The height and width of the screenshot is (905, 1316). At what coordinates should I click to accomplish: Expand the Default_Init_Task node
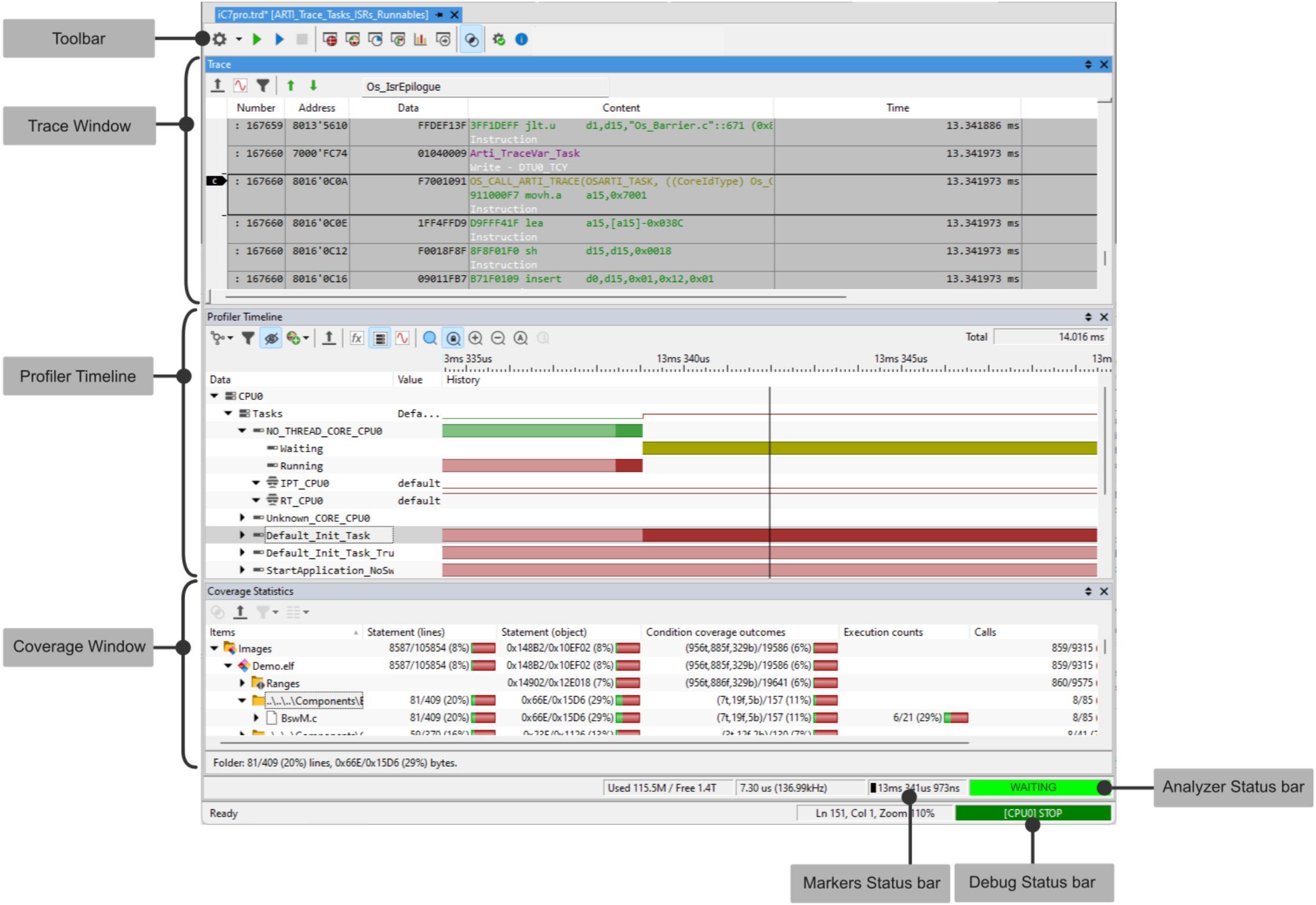tap(242, 535)
